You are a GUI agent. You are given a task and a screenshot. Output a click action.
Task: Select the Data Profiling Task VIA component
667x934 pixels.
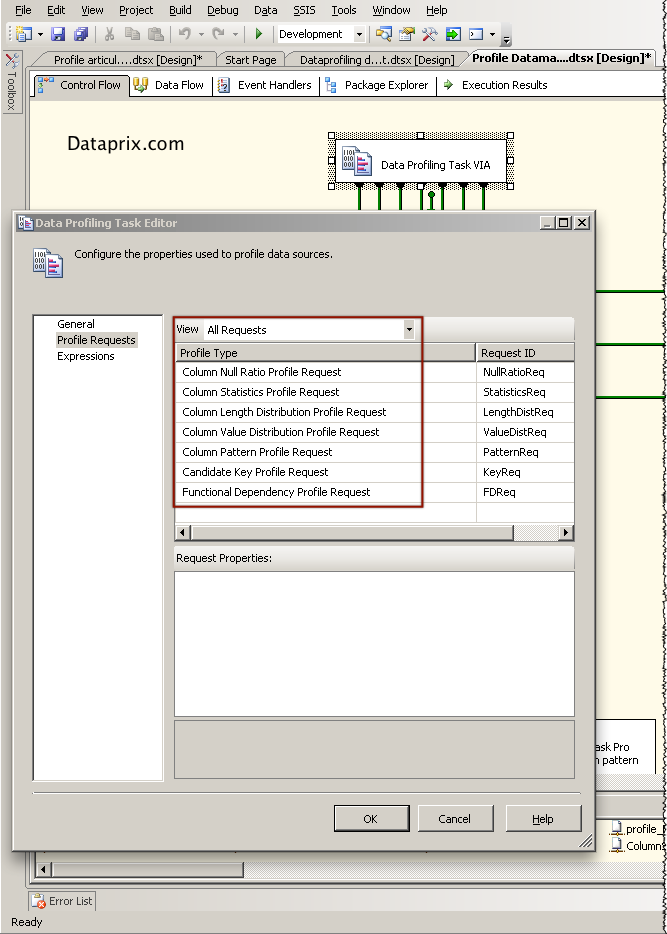pyautogui.click(x=421, y=161)
